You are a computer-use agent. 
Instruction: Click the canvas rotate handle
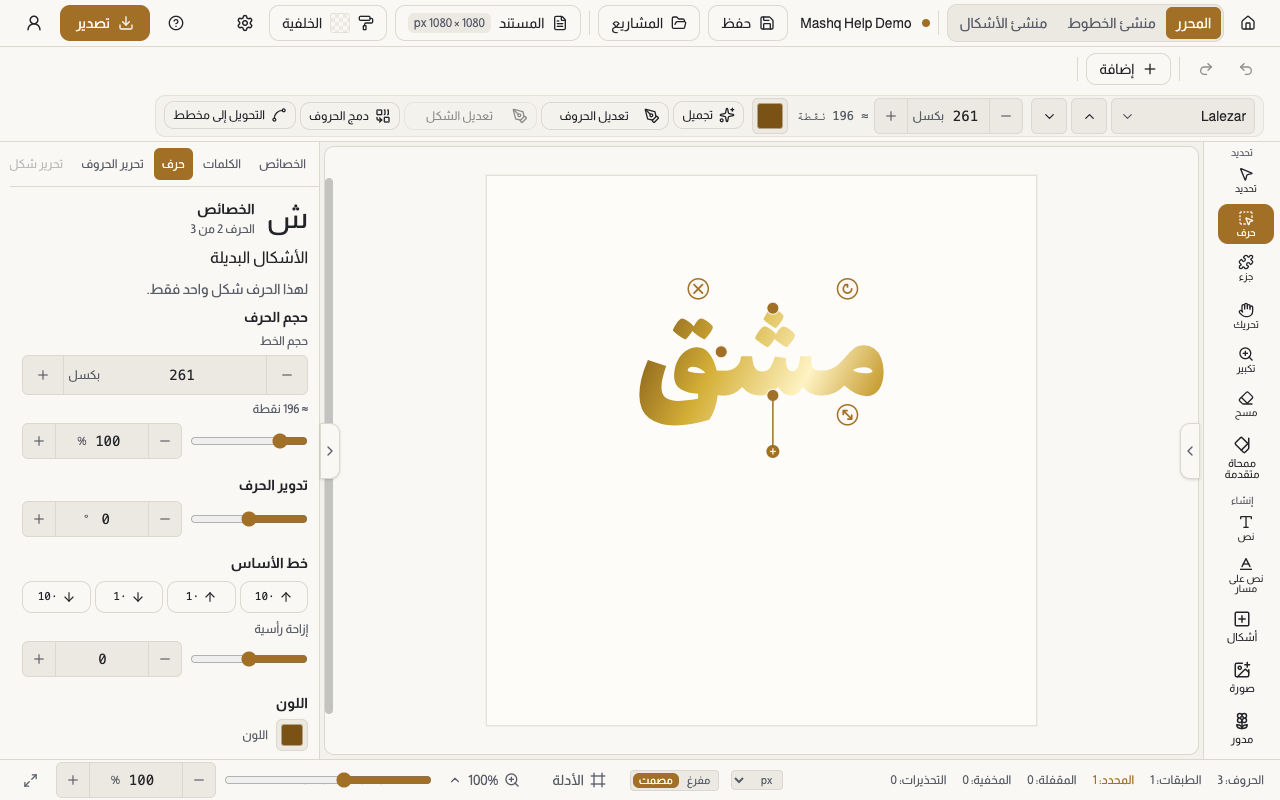coord(847,289)
